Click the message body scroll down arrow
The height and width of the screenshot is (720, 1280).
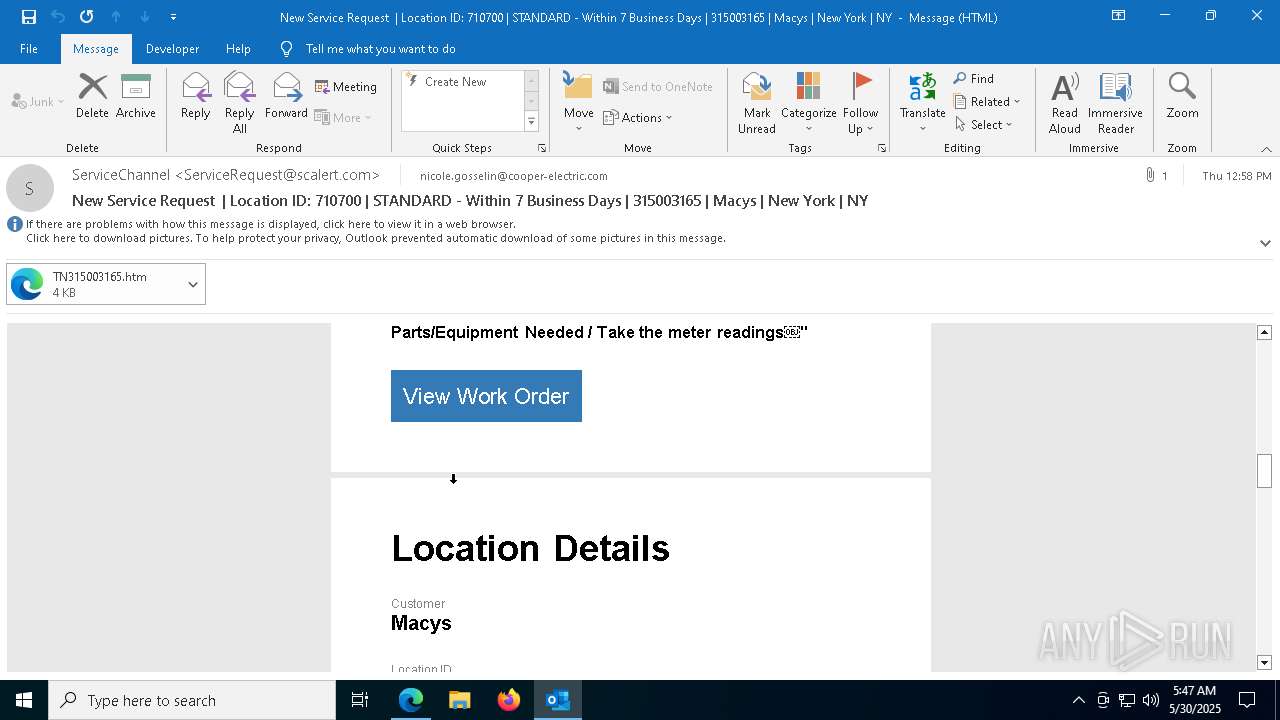(x=1264, y=662)
